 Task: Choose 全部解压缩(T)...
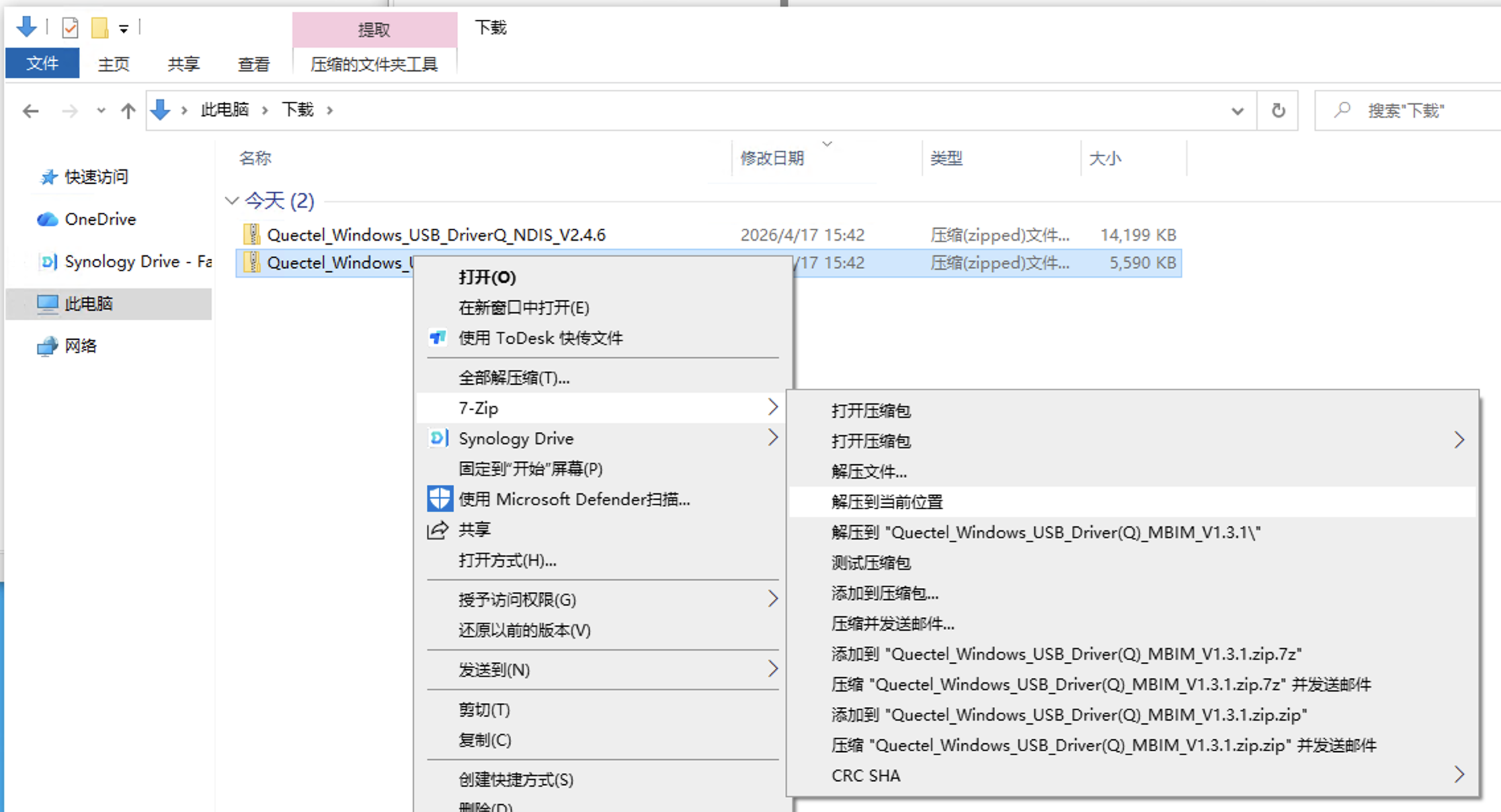(514, 378)
